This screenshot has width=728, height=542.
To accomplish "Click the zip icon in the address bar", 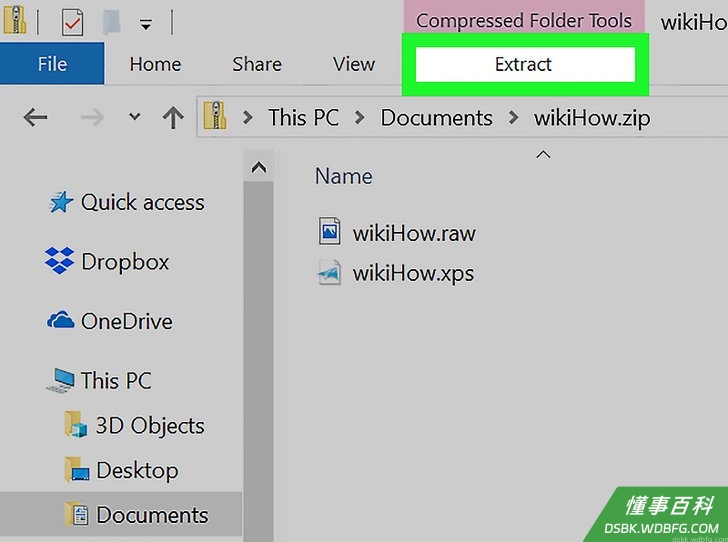I will 215,115.
